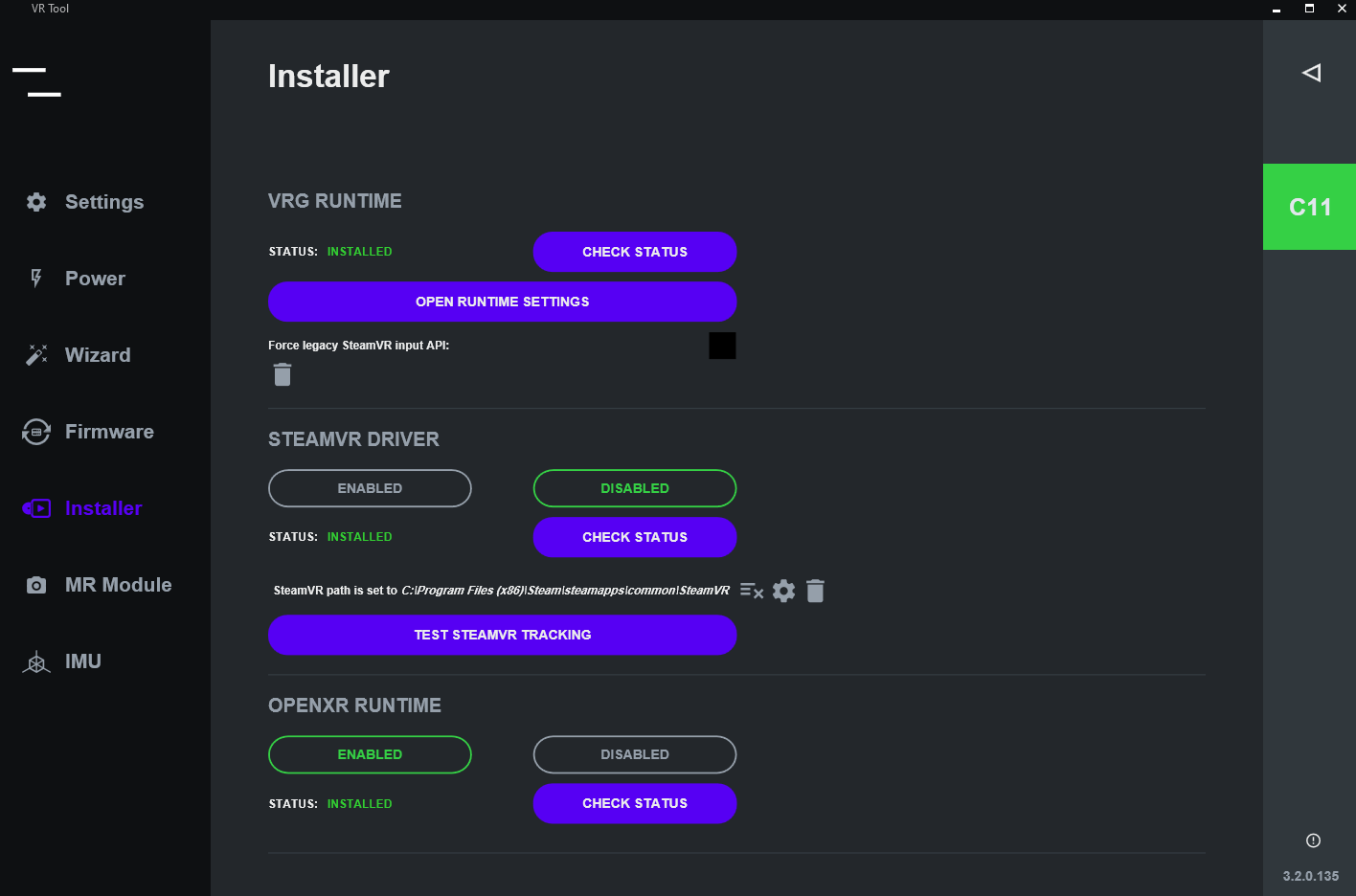
Task: Click the STEAMVR DRIVER section heading
Action: pos(354,439)
